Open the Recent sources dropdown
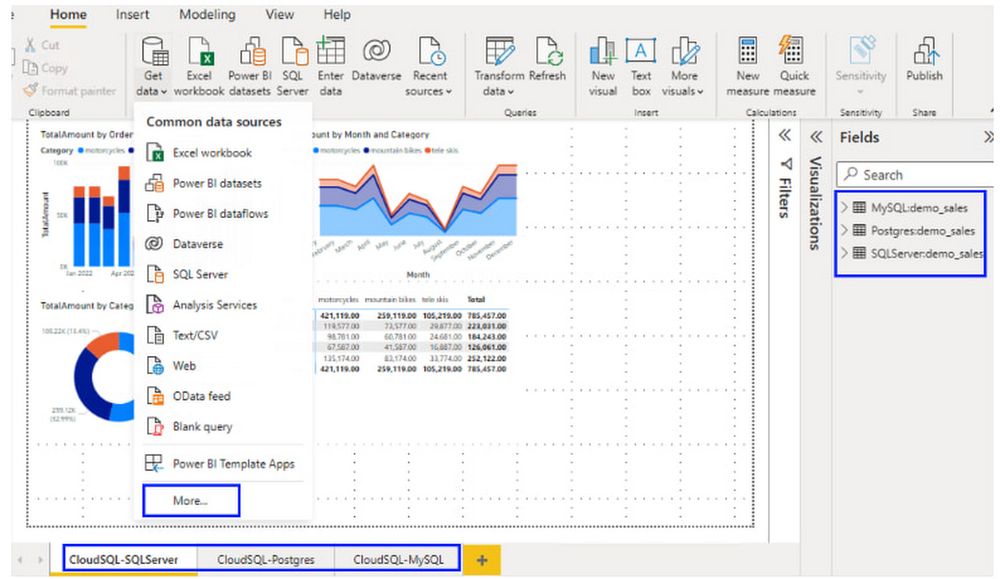 point(430,91)
